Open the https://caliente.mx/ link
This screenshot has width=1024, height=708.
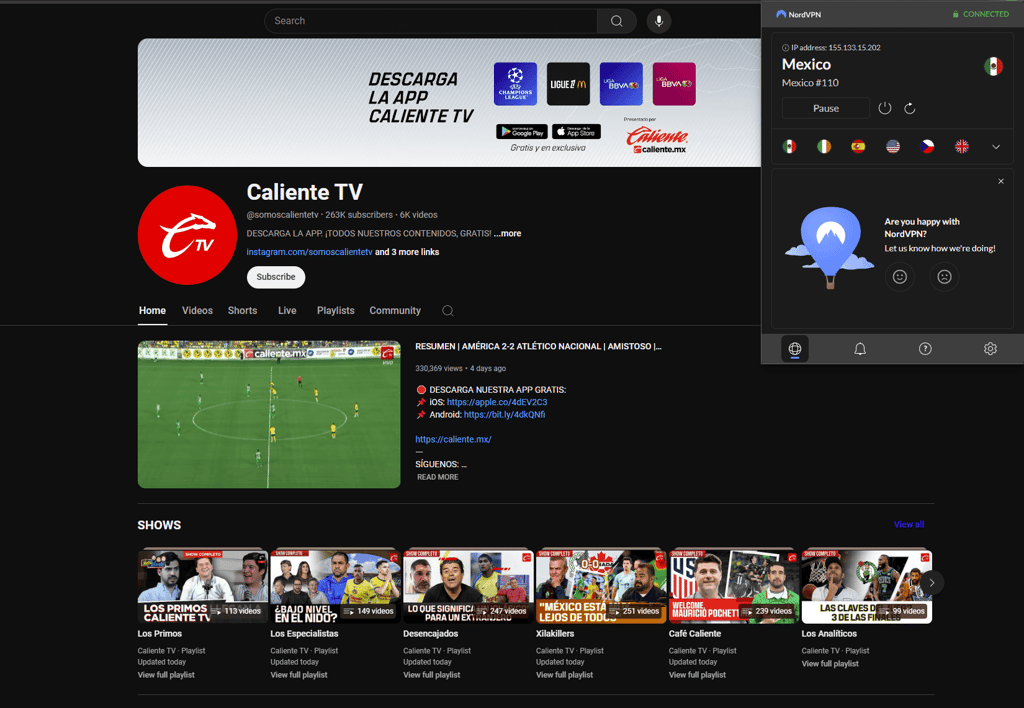tap(453, 440)
